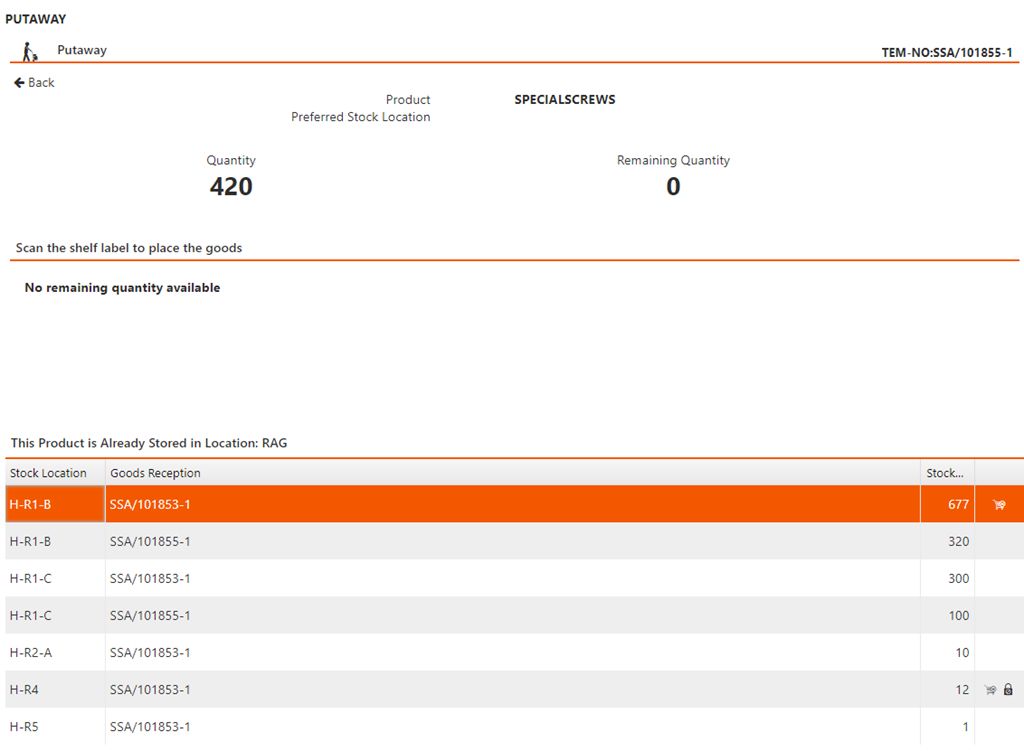Click the TEM-NO:SSA/101855-1 reference text

947,53
